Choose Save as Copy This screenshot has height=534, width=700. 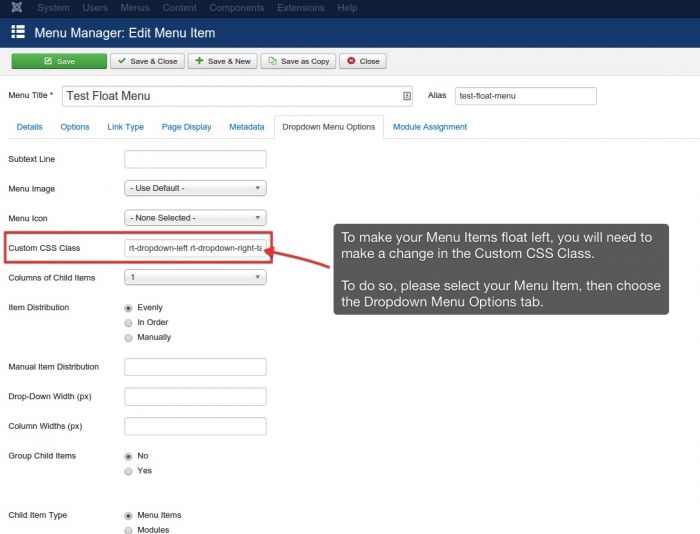pos(298,61)
